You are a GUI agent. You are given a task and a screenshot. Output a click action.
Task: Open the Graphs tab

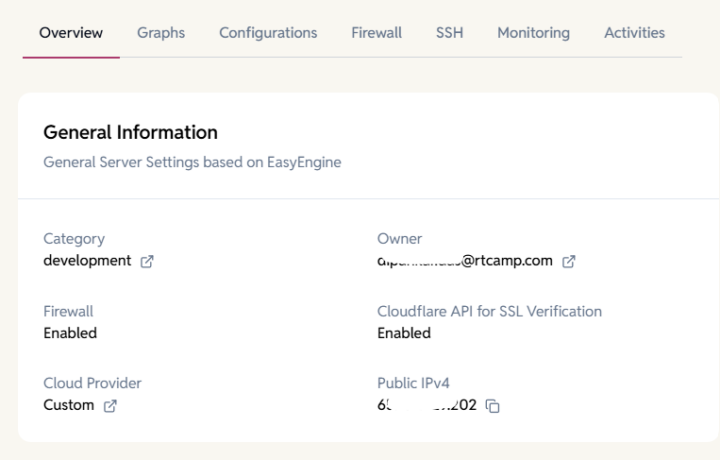pos(161,33)
